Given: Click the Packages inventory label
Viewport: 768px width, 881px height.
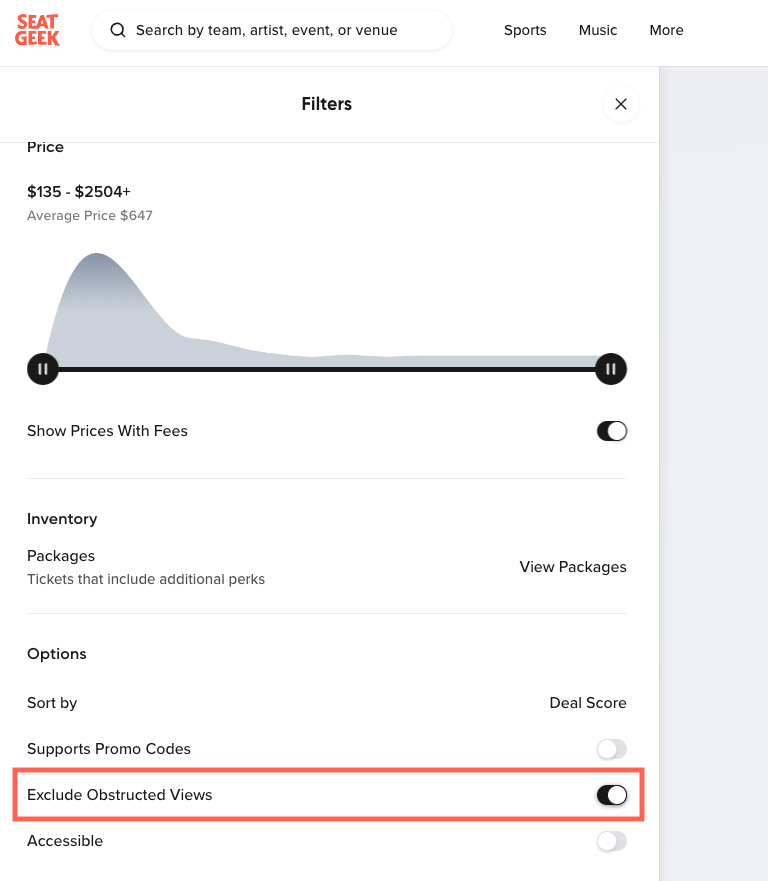Looking at the screenshot, I should (x=61, y=556).
